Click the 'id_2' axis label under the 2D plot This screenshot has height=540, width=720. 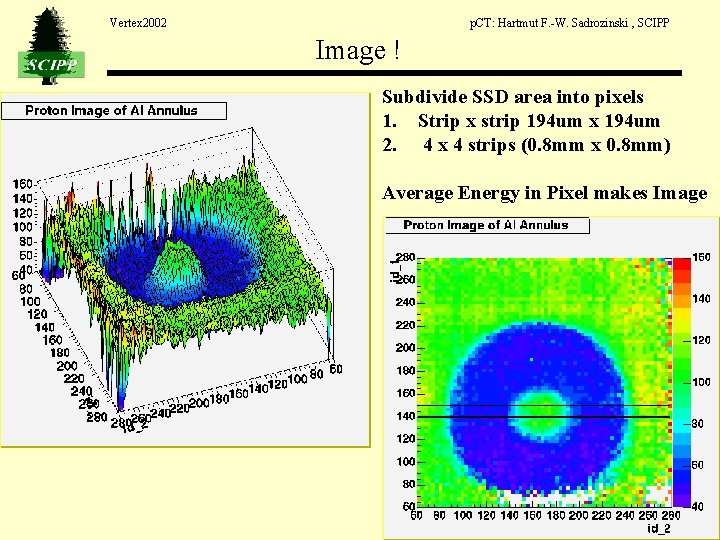pos(659,528)
